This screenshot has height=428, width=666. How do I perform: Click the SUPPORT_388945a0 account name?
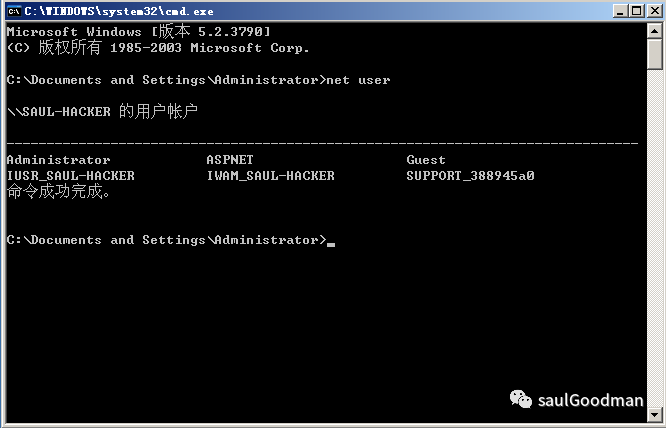coord(470,176)
